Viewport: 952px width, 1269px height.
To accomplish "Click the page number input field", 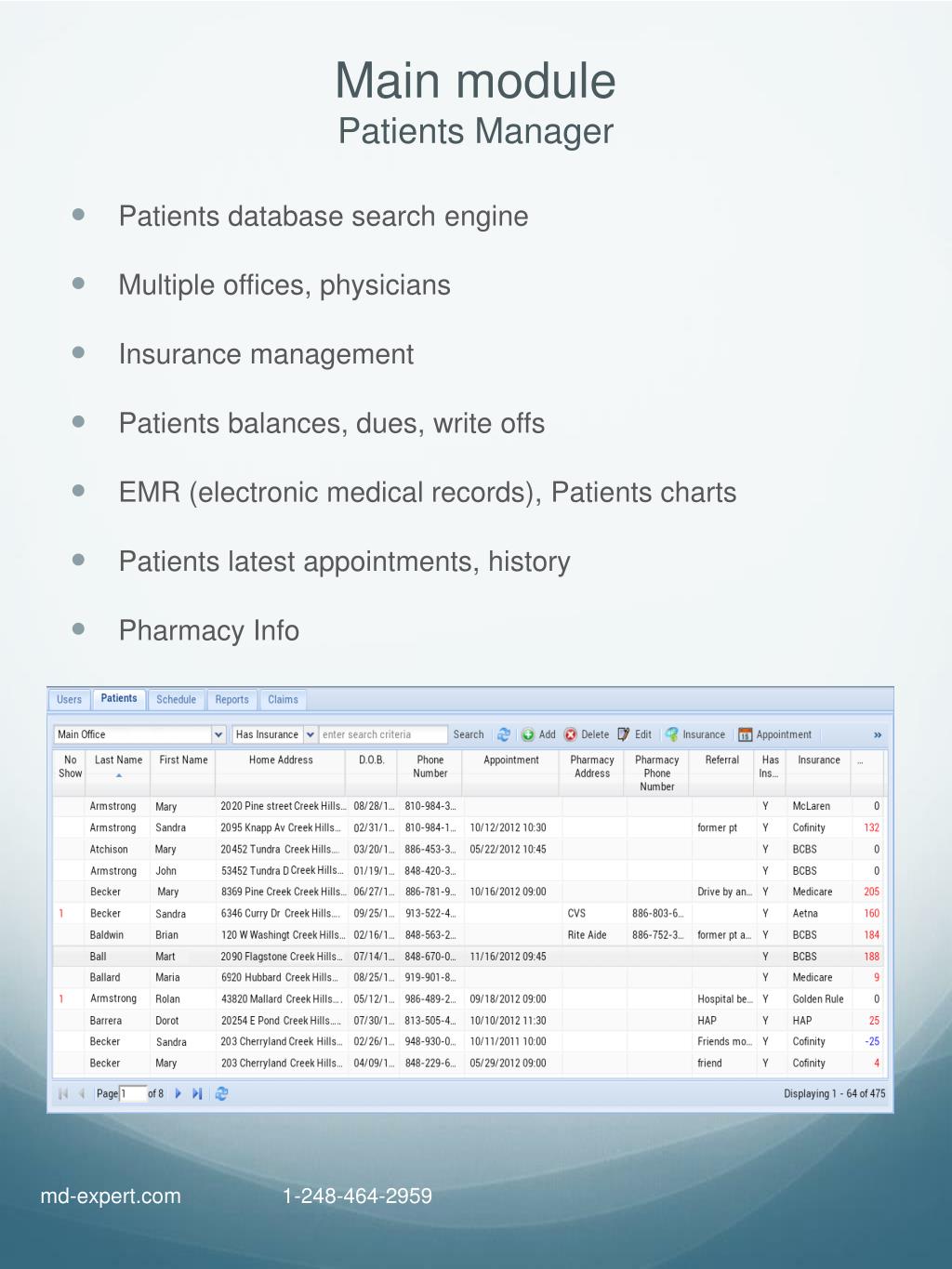I will tap(133, 1093).
